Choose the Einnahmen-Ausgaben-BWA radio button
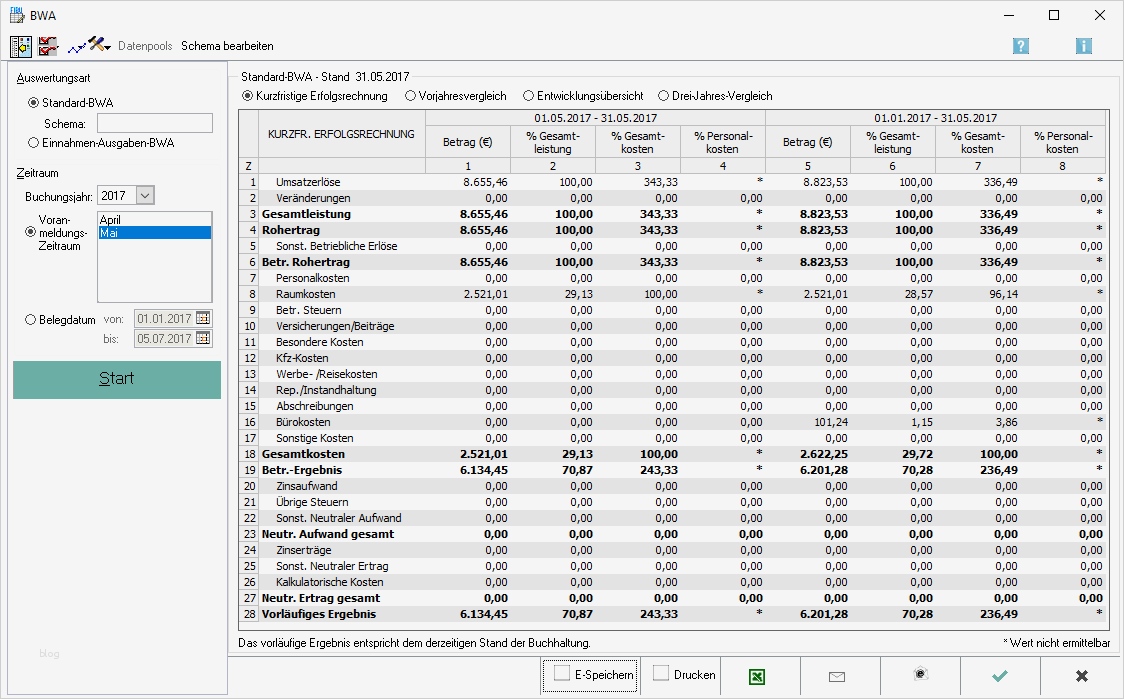 (x=34, y=143)
